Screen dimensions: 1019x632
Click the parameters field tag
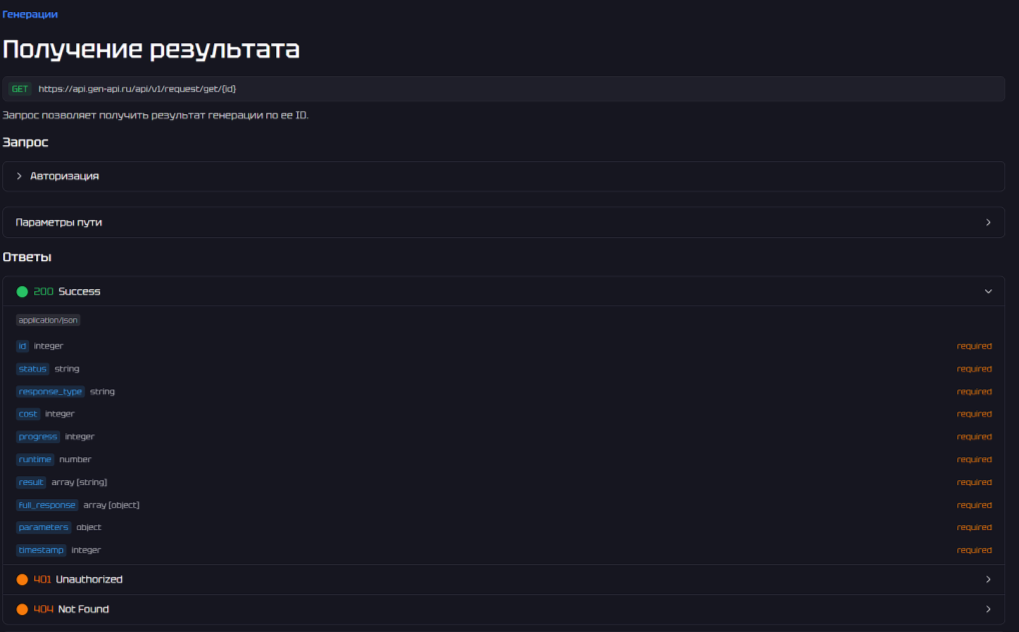[x=43, y=527]
